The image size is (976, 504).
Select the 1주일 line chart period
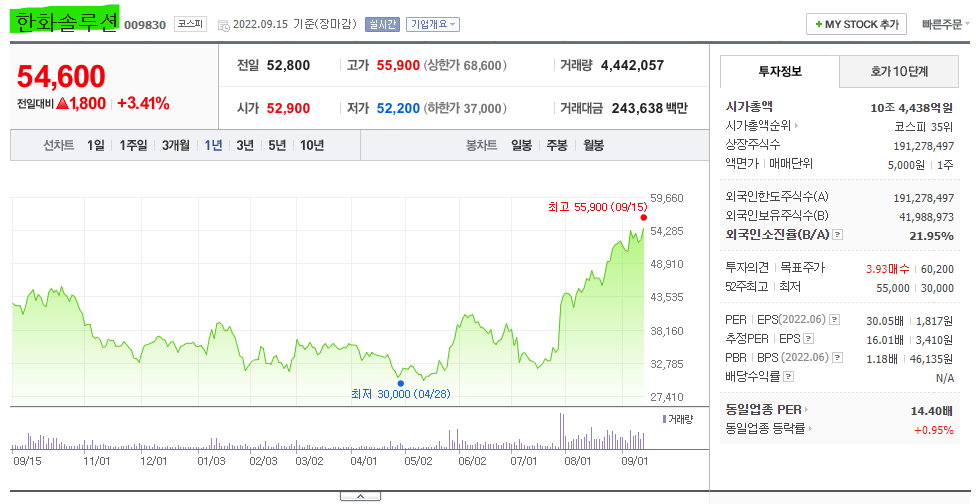[133, 145]
